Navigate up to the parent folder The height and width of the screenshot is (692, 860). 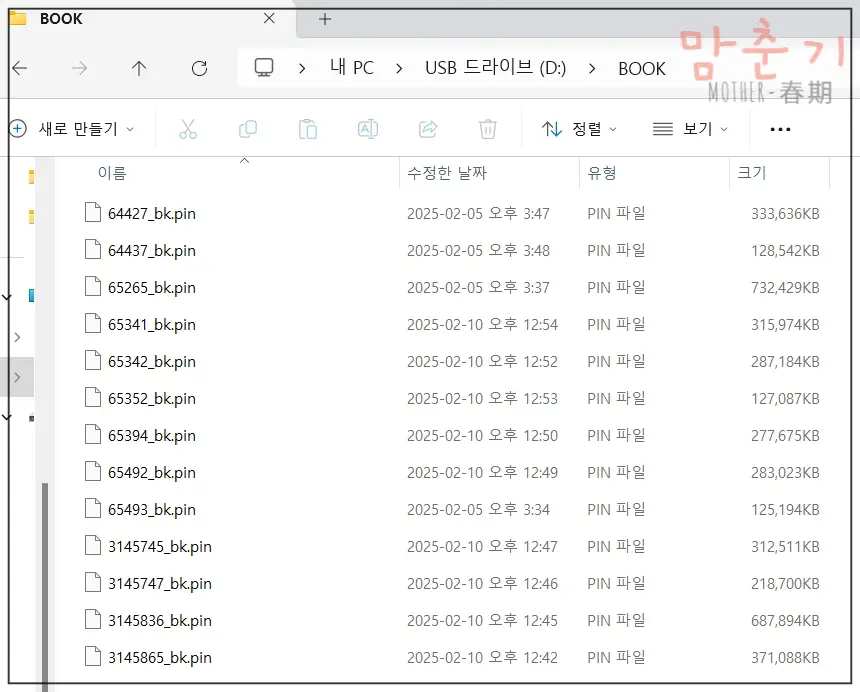tap(139, 68)
